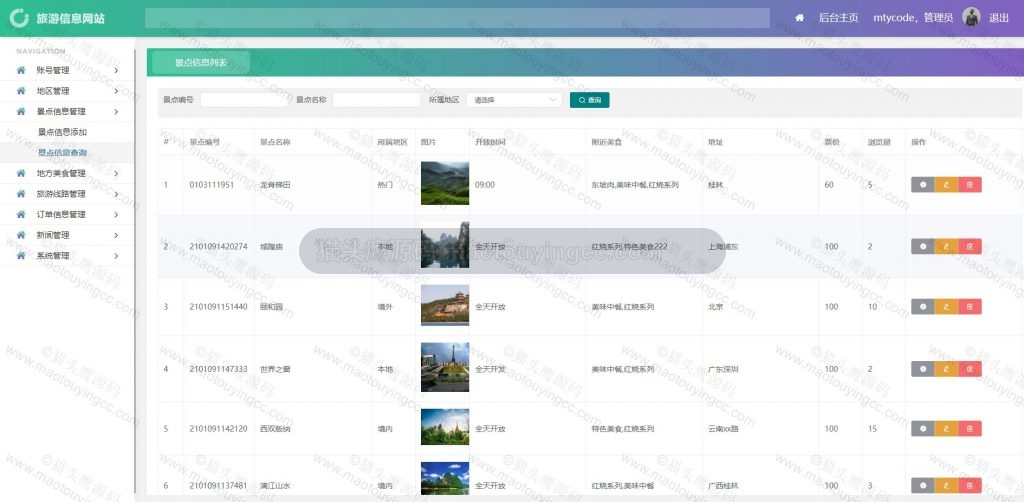
Task: Click the 浏览量 column header
Action: click(879, 142)
